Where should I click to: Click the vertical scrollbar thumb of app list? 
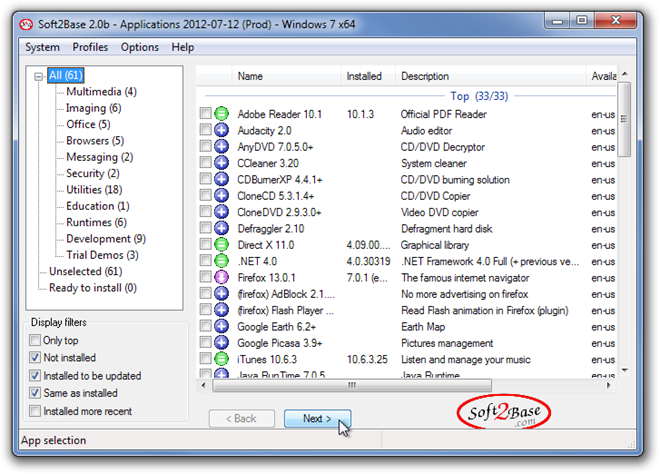624,120
